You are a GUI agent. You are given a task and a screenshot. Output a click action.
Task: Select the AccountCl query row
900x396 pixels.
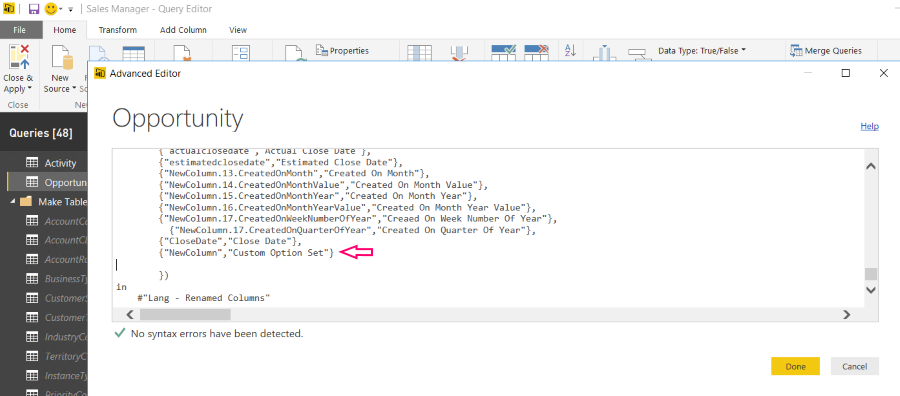pyautogui.click(x=48, y=240)
